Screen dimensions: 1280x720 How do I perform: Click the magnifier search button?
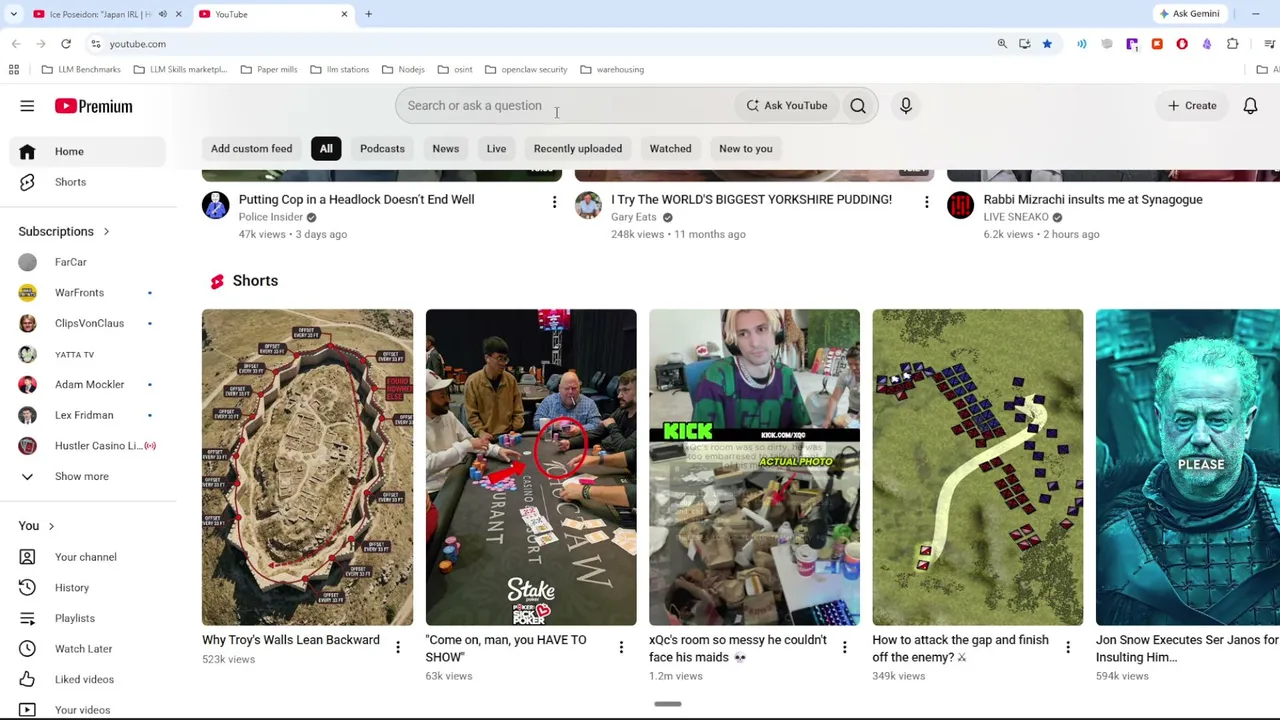tap(858, 106)
